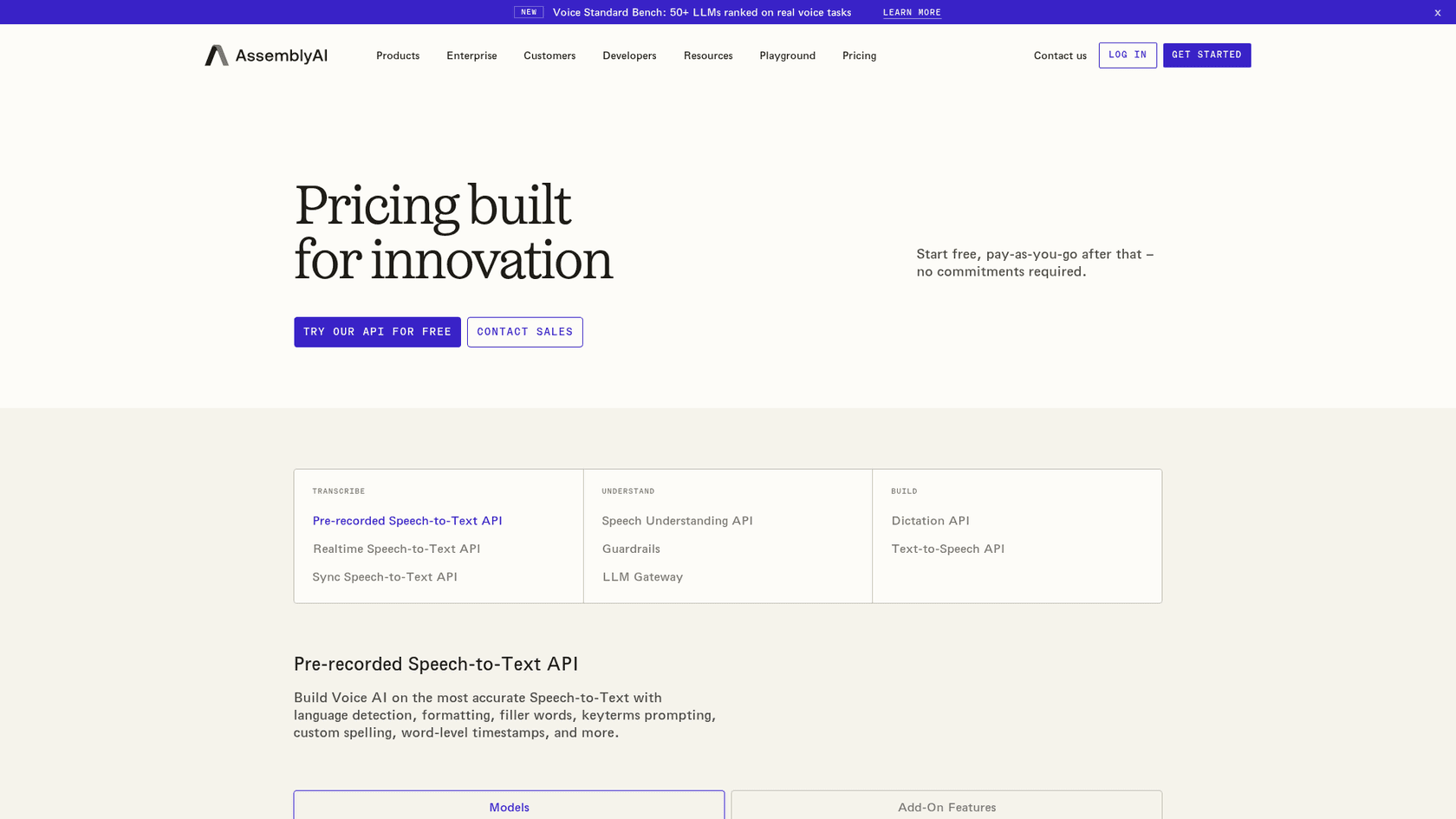Go to the Customers page
The height and width of the screenshot is (819, 1456).
pyautogui.click(x=549, y=55)
